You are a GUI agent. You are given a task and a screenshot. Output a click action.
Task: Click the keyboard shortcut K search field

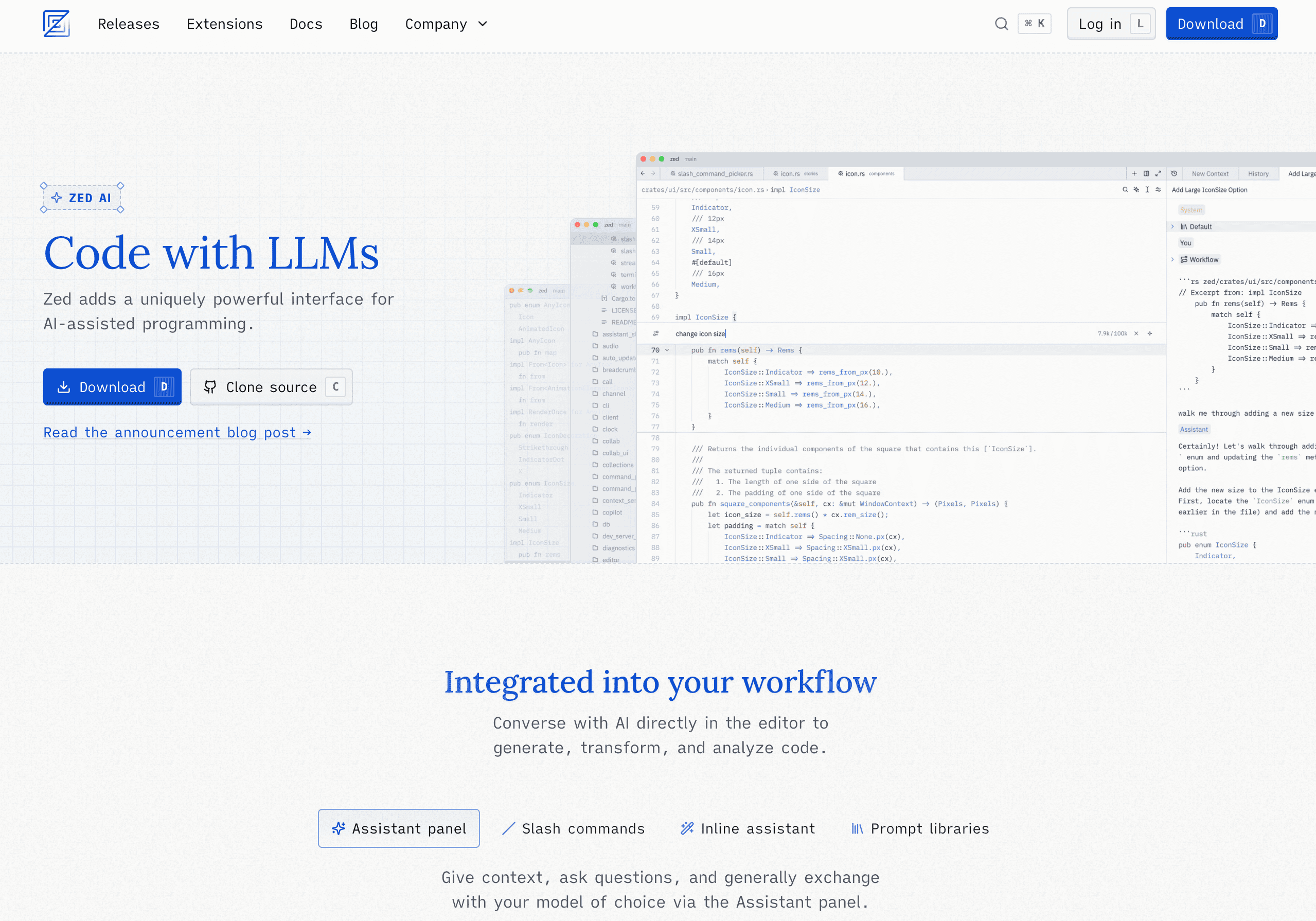point(1020,22)
